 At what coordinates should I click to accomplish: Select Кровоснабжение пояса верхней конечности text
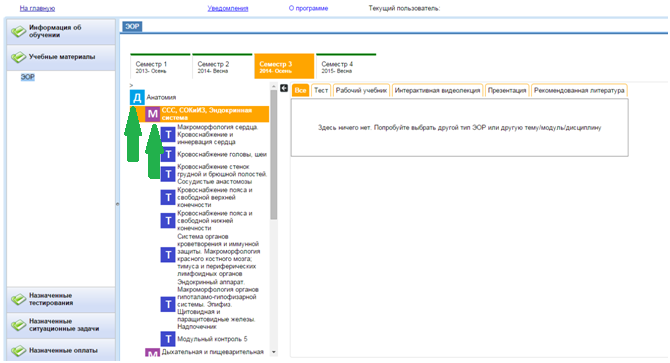coord(215,197)
